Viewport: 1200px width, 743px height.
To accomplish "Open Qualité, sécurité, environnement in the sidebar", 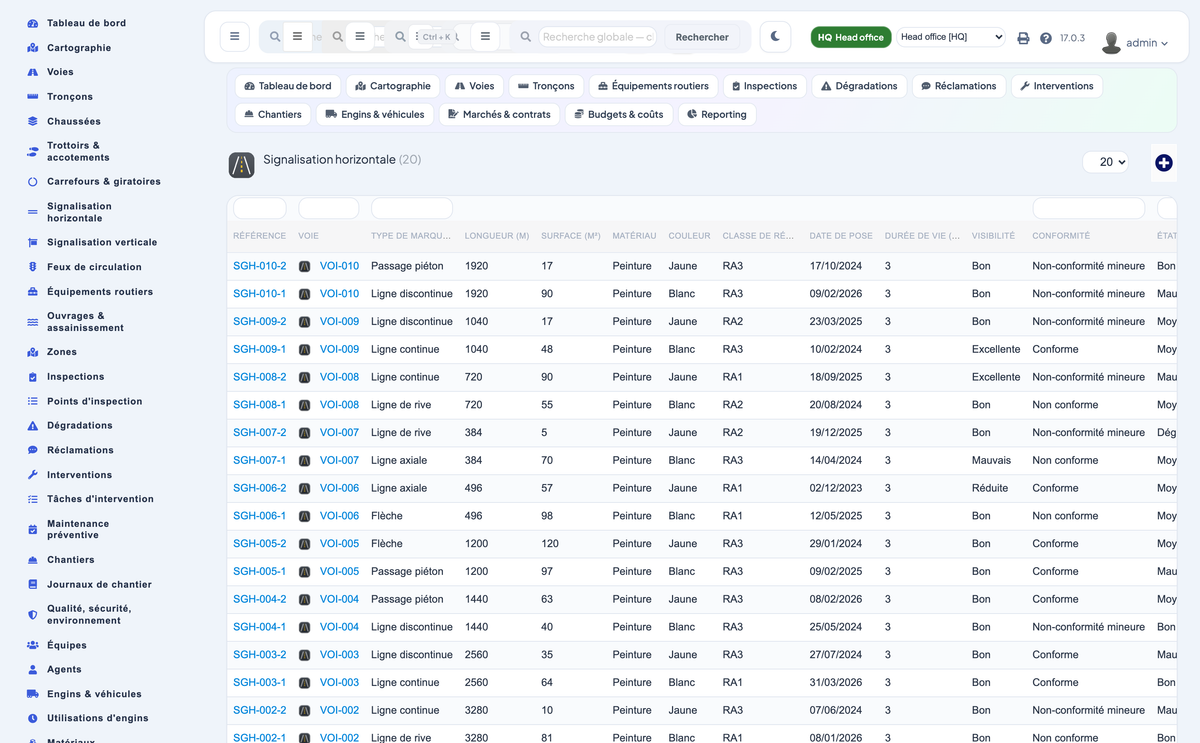I will pos(89,614).
